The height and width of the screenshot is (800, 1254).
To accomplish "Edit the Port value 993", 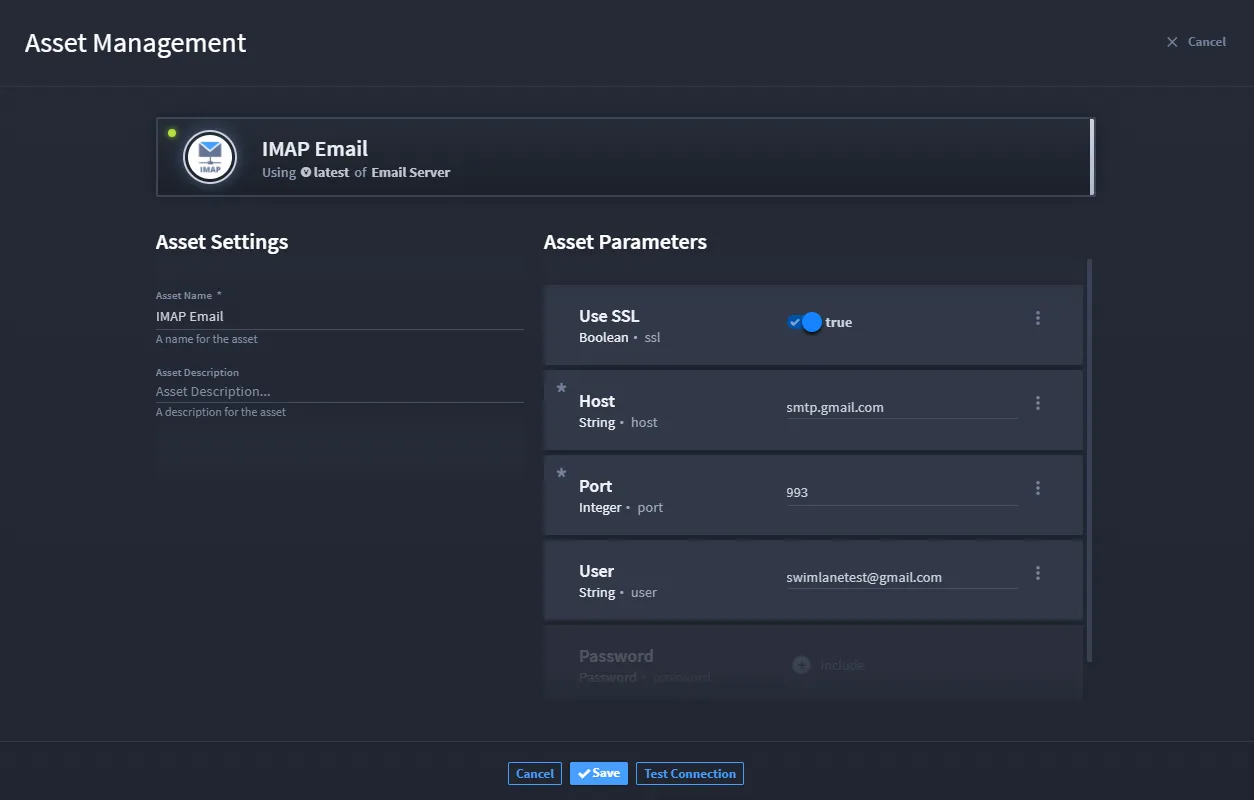I will [902, 492].
